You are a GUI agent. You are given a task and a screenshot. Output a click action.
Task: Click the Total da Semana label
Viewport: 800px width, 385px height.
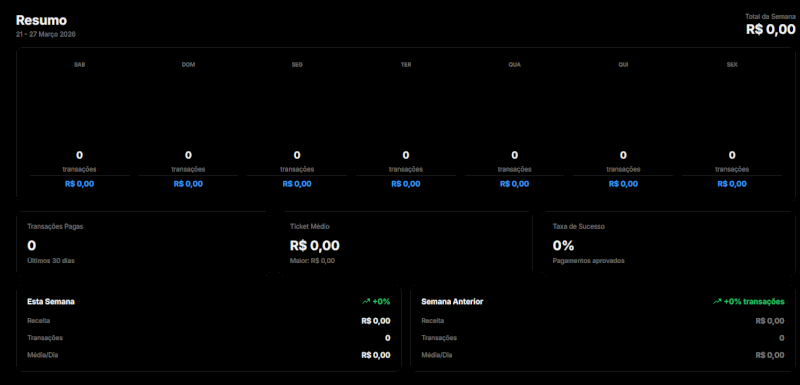pyautogui.click(x=770, y=16)
